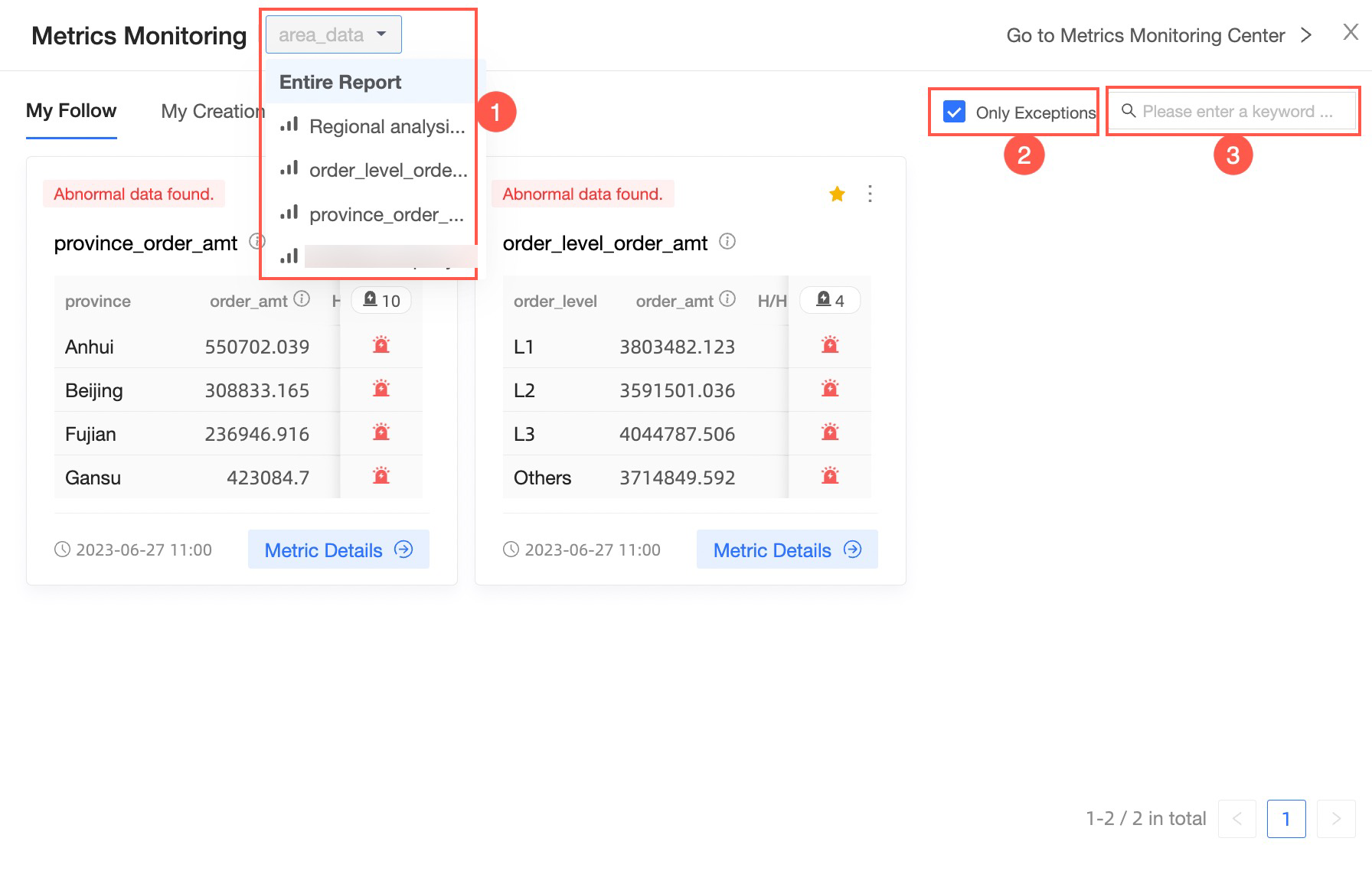Focus the keyword search field
Viewport: 1372px width, 874px height.
click(x=1233, y=112)
